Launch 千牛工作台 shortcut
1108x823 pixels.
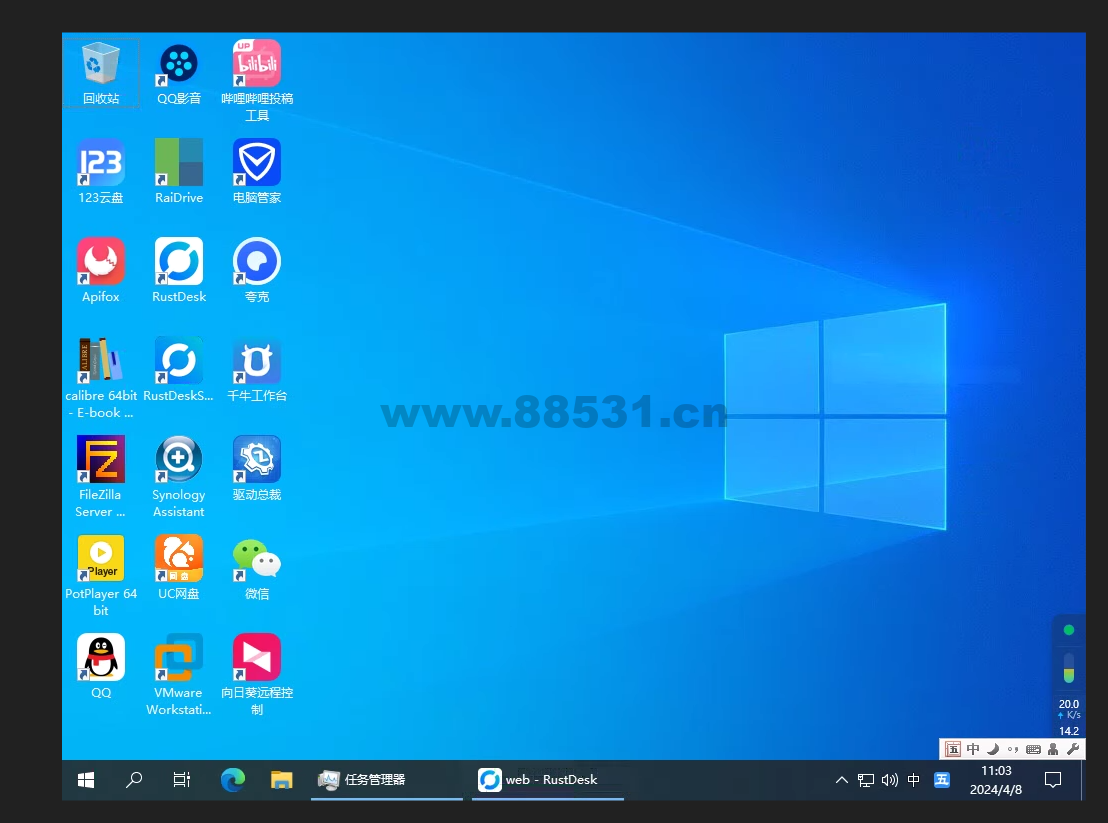pyautogui.click(x=257, y=369)
